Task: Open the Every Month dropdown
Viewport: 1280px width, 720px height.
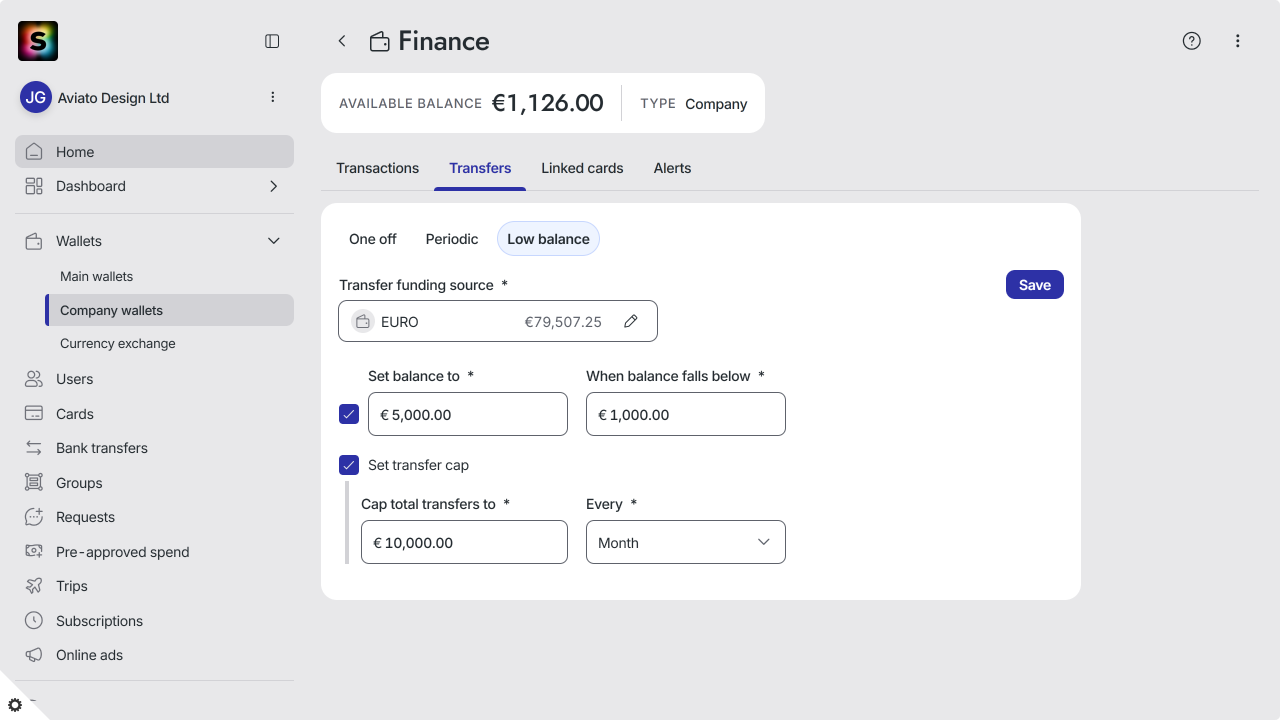Action: coord(686,542)
